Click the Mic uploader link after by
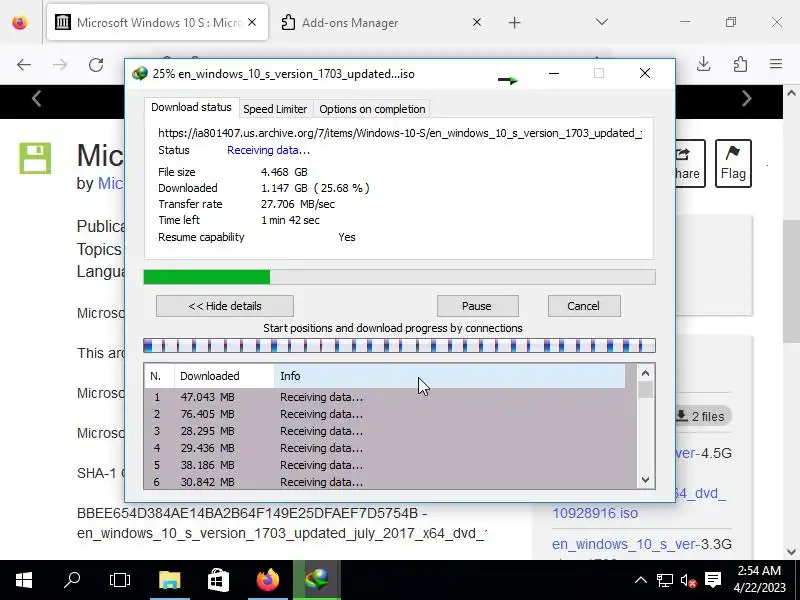Image resolution: width=800 pixels, height=600 pixels. 111,183
